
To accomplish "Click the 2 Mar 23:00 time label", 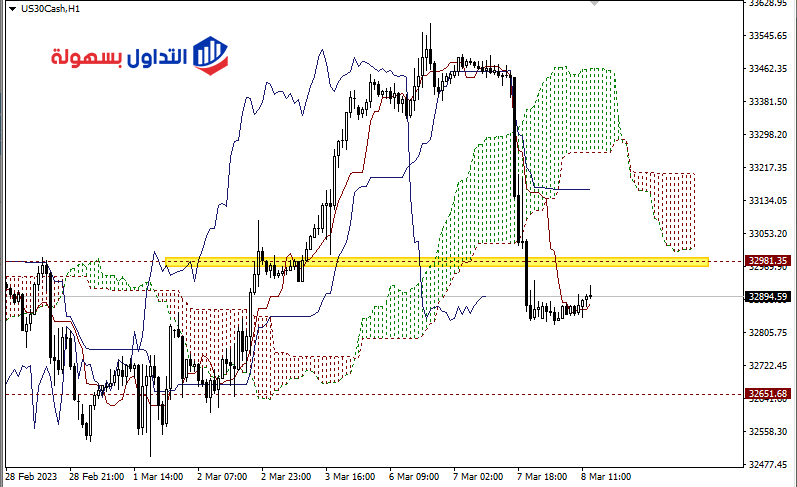I will click(x=286, y=477).
